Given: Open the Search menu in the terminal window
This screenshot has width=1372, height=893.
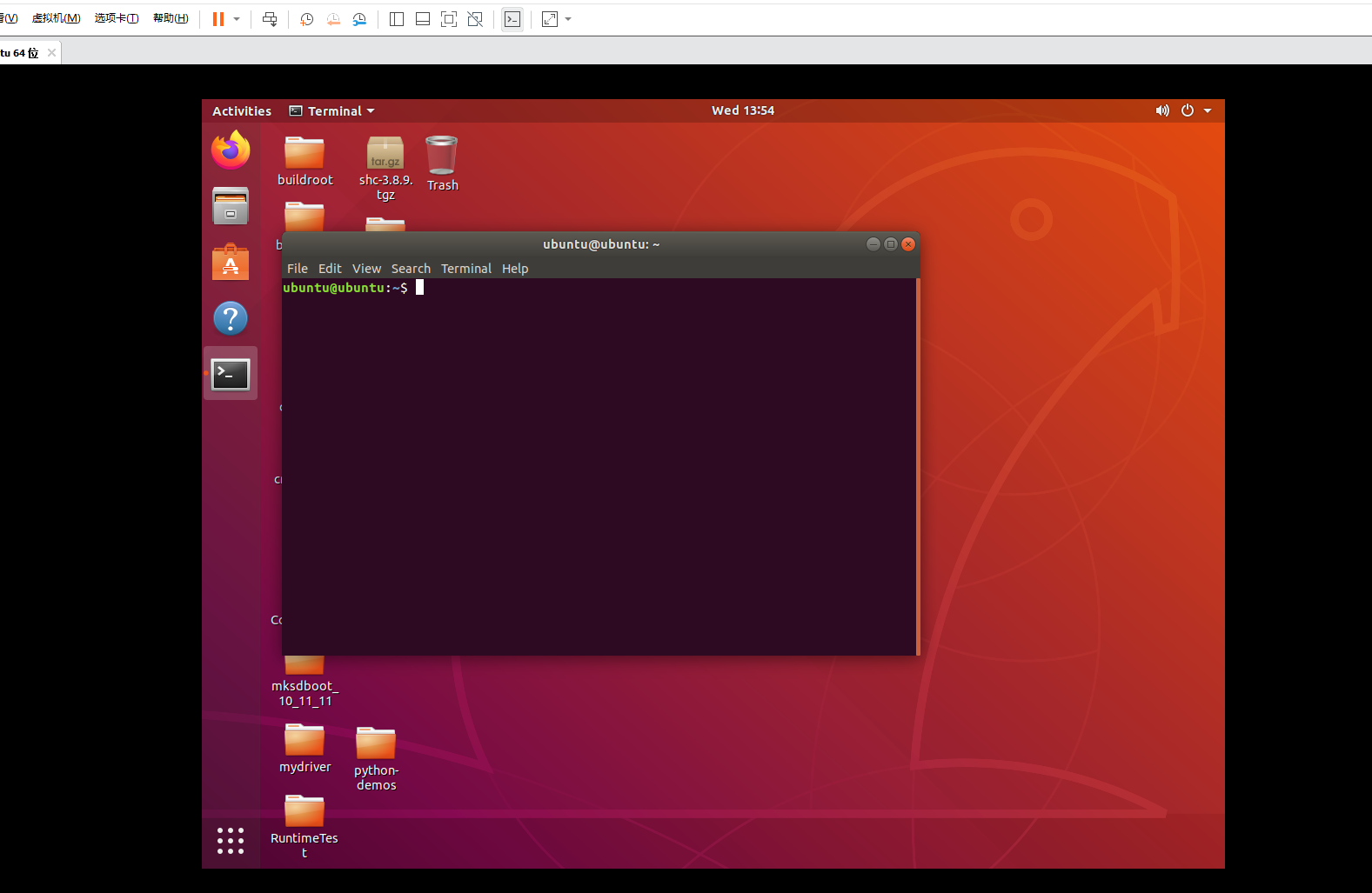Looking at the screenshot, I should [x=411, y=269].
